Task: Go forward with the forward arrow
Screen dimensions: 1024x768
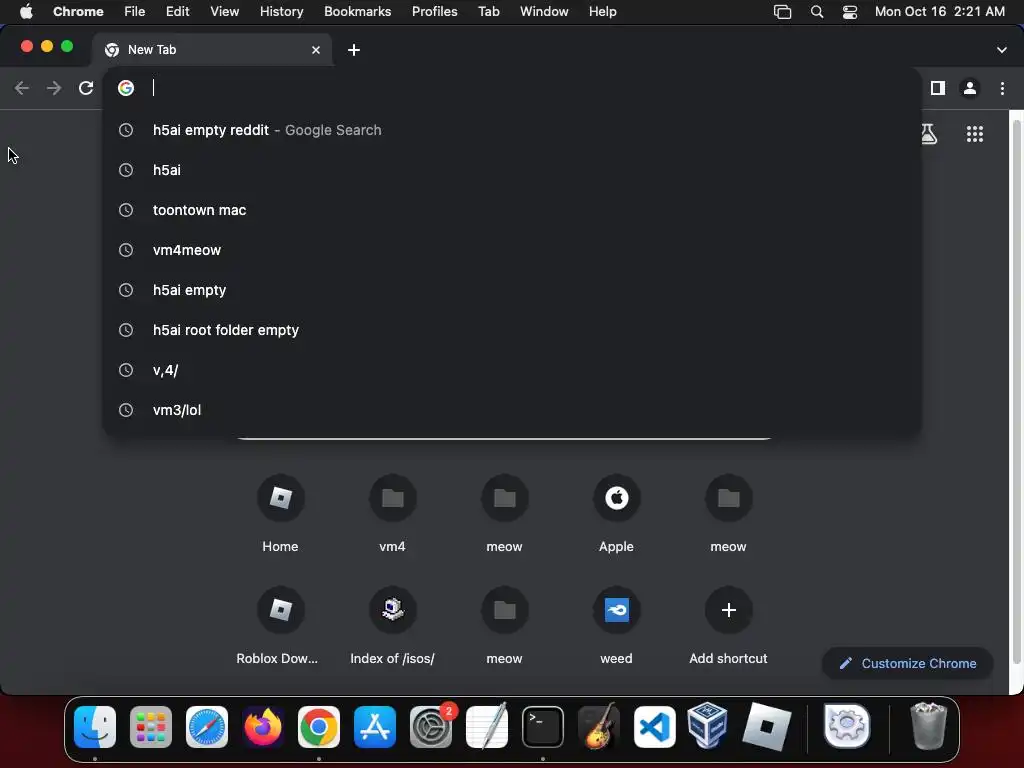Action: (x=54, y=88)
